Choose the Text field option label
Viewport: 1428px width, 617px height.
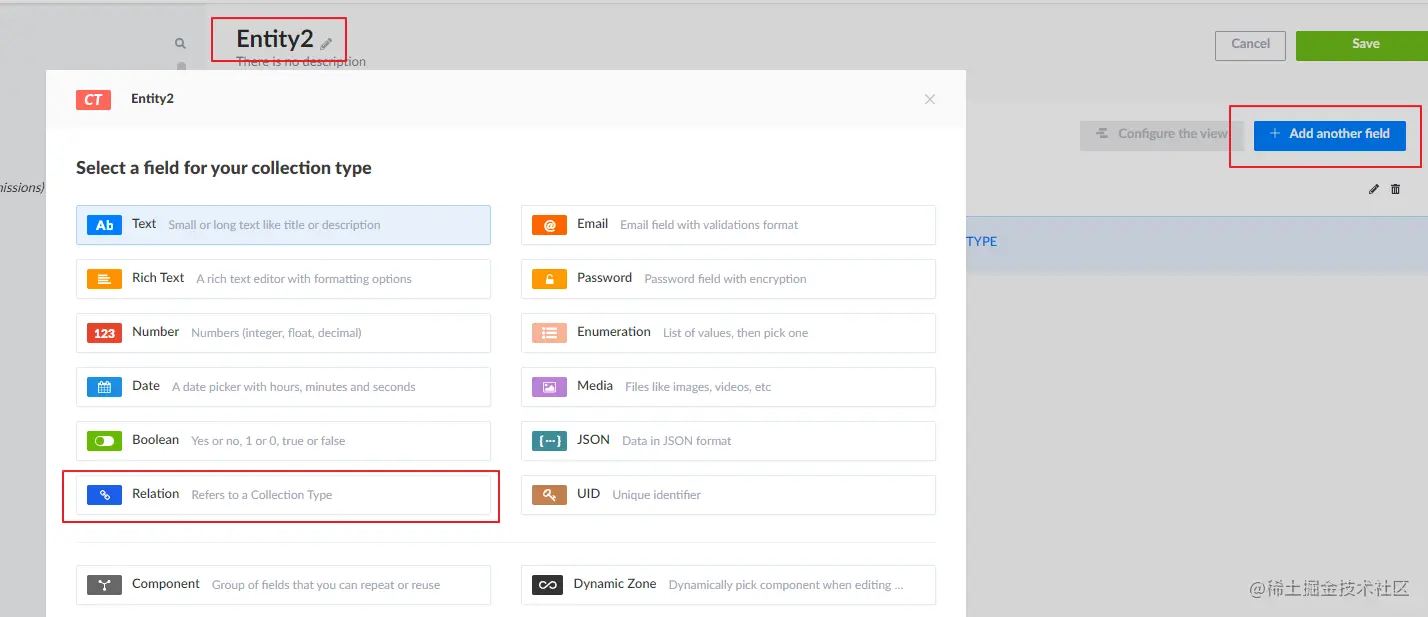click(144, 224)
